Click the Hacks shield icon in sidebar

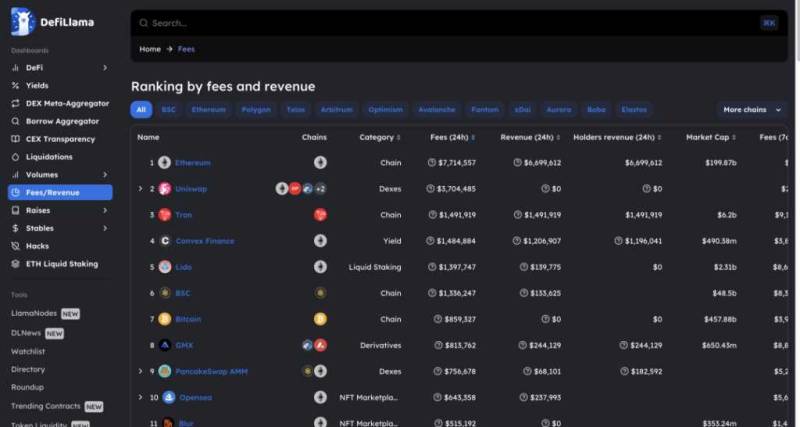coord(15,246)
